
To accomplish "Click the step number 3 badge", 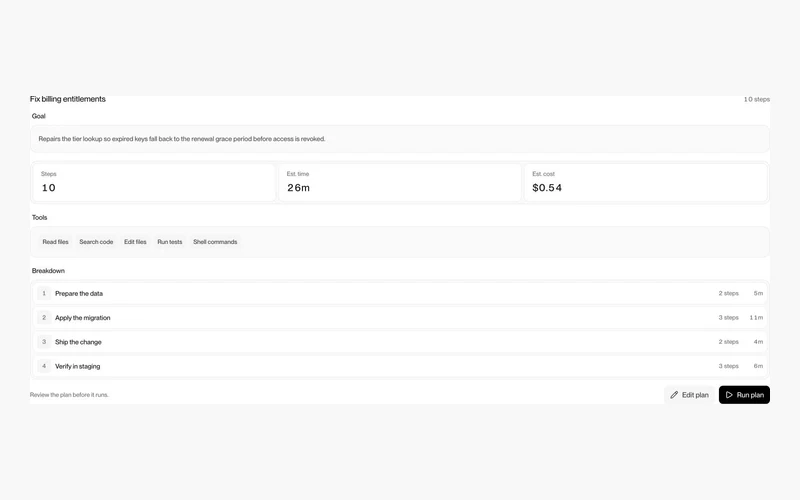I will (44, 342).
